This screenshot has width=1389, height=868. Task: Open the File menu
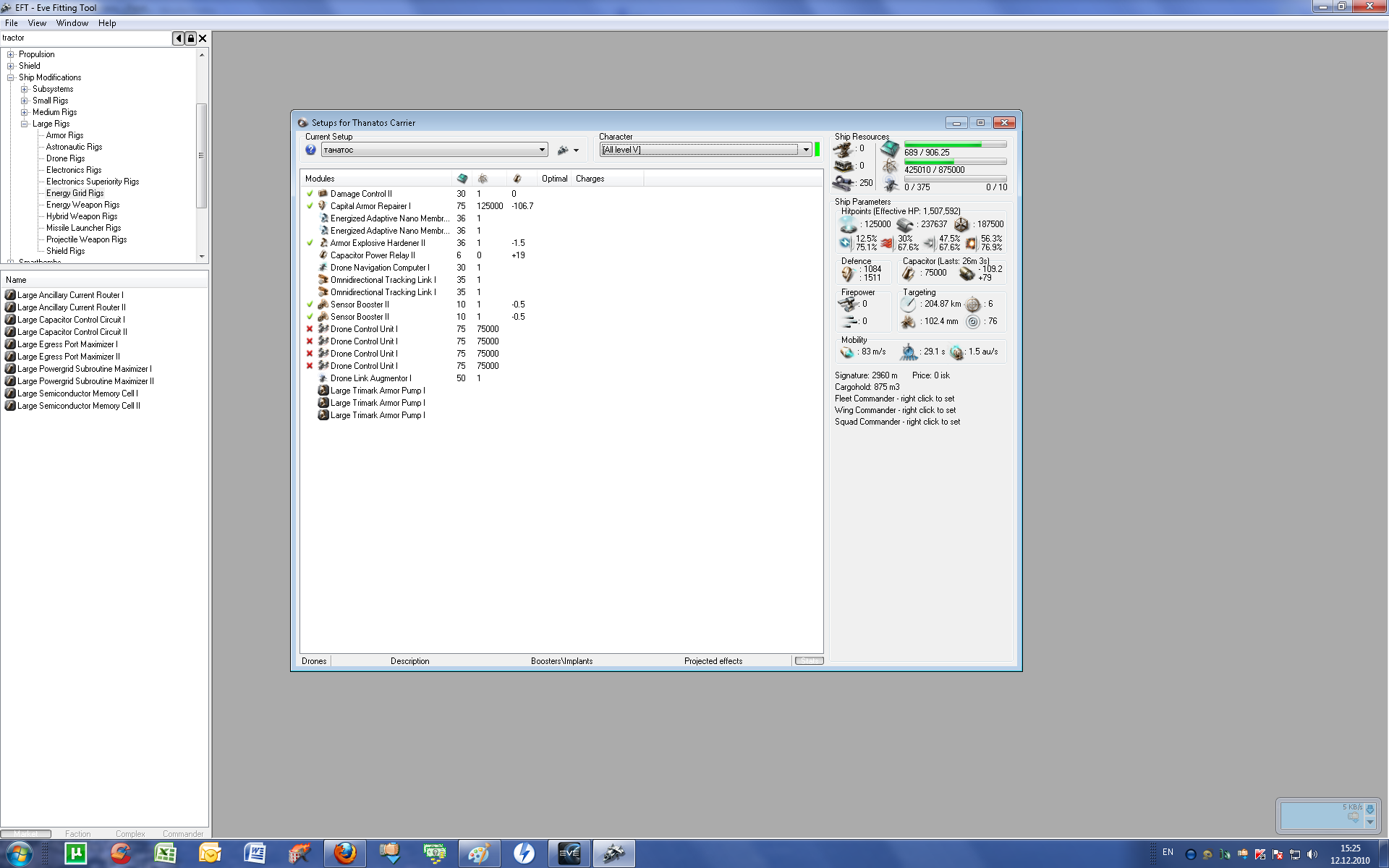pyautogui.click(x=12, y=23)
